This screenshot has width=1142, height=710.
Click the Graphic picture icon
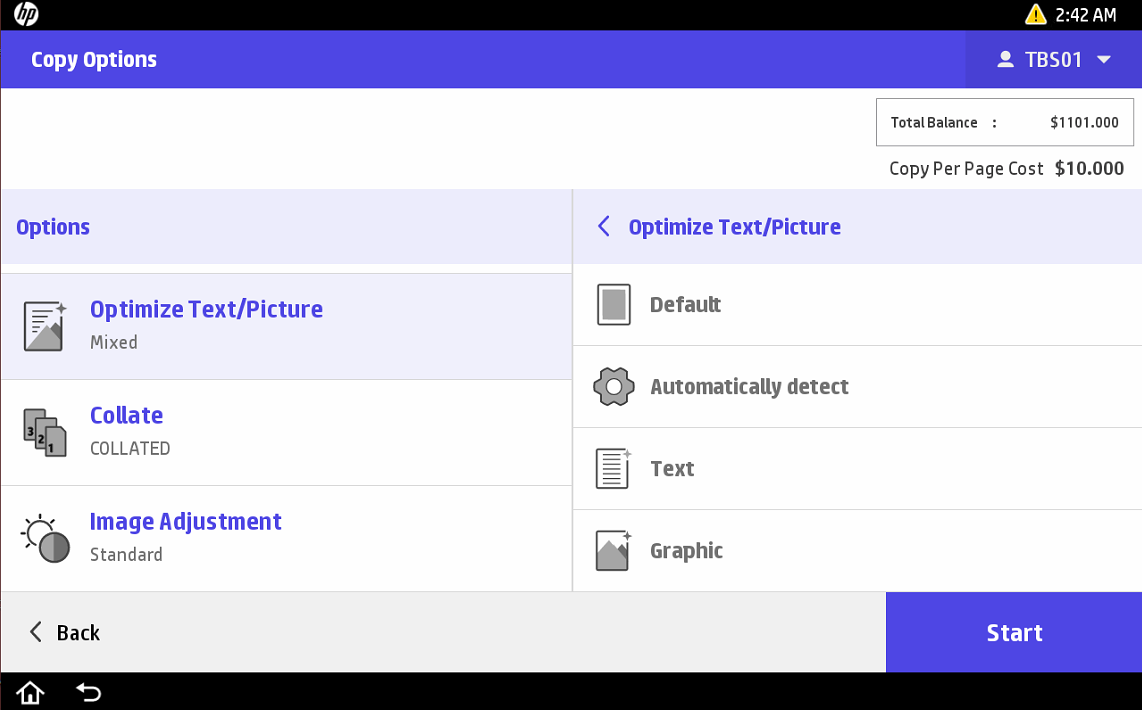[x=613, y=551]
